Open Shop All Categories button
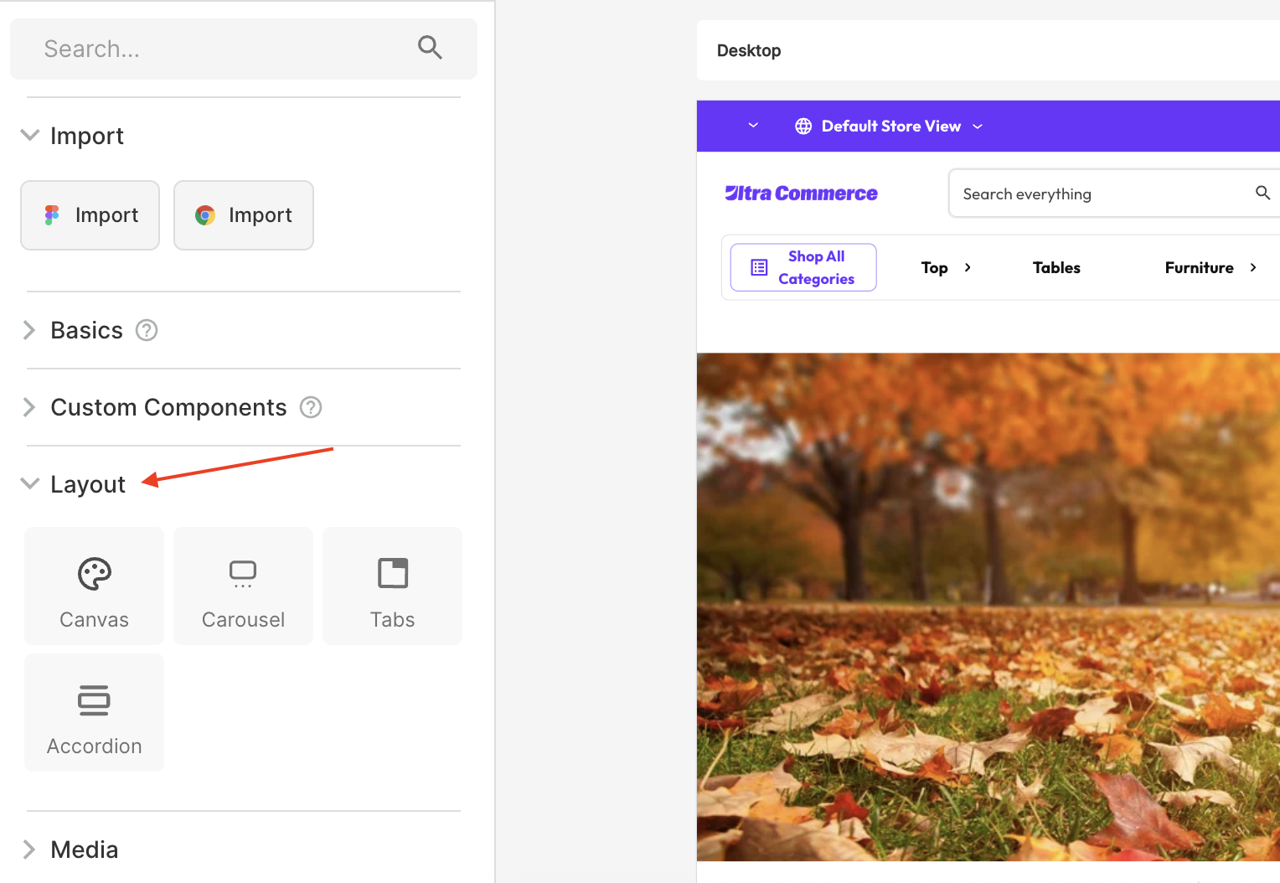This screenshot has width=1280, height=883. (x=803, y=267)
